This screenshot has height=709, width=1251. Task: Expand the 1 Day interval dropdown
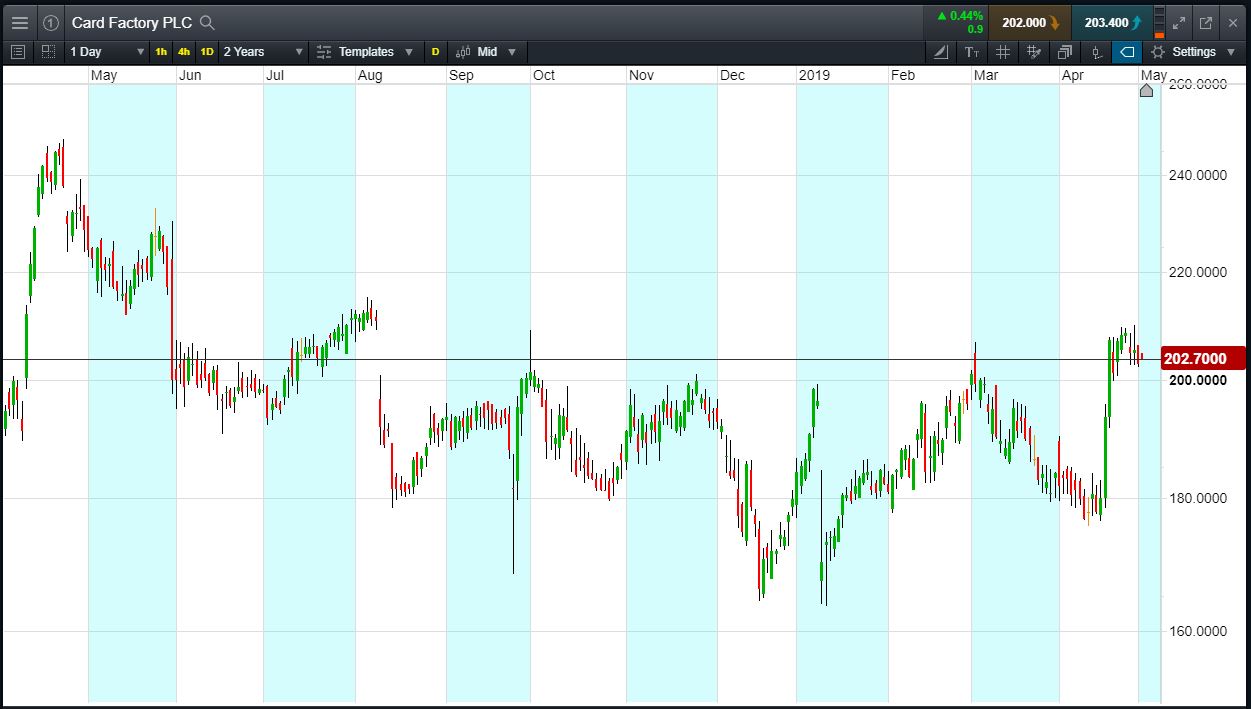coord(107,52)
